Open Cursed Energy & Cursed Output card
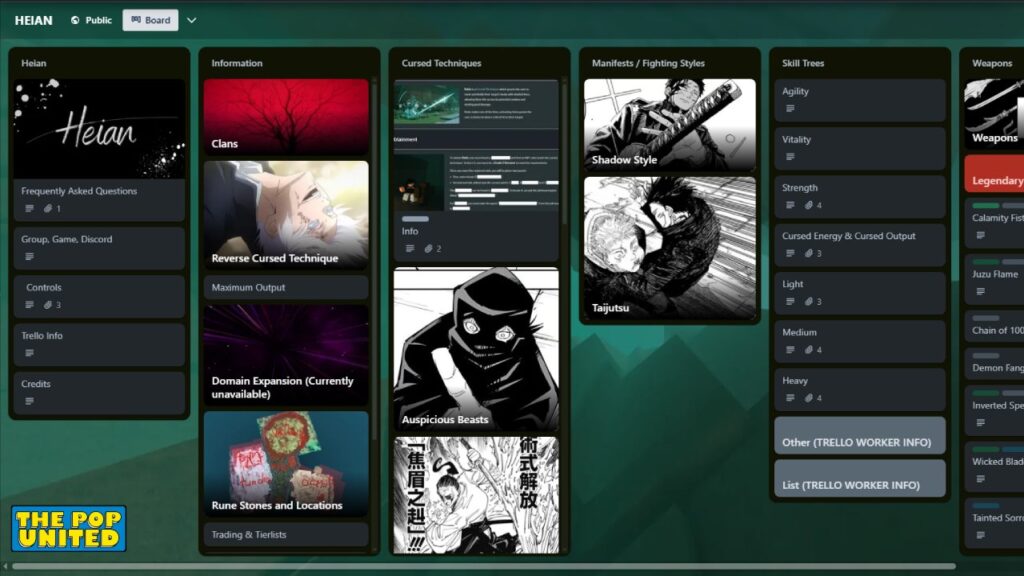The image size is (1024, 576). point(859,245)
